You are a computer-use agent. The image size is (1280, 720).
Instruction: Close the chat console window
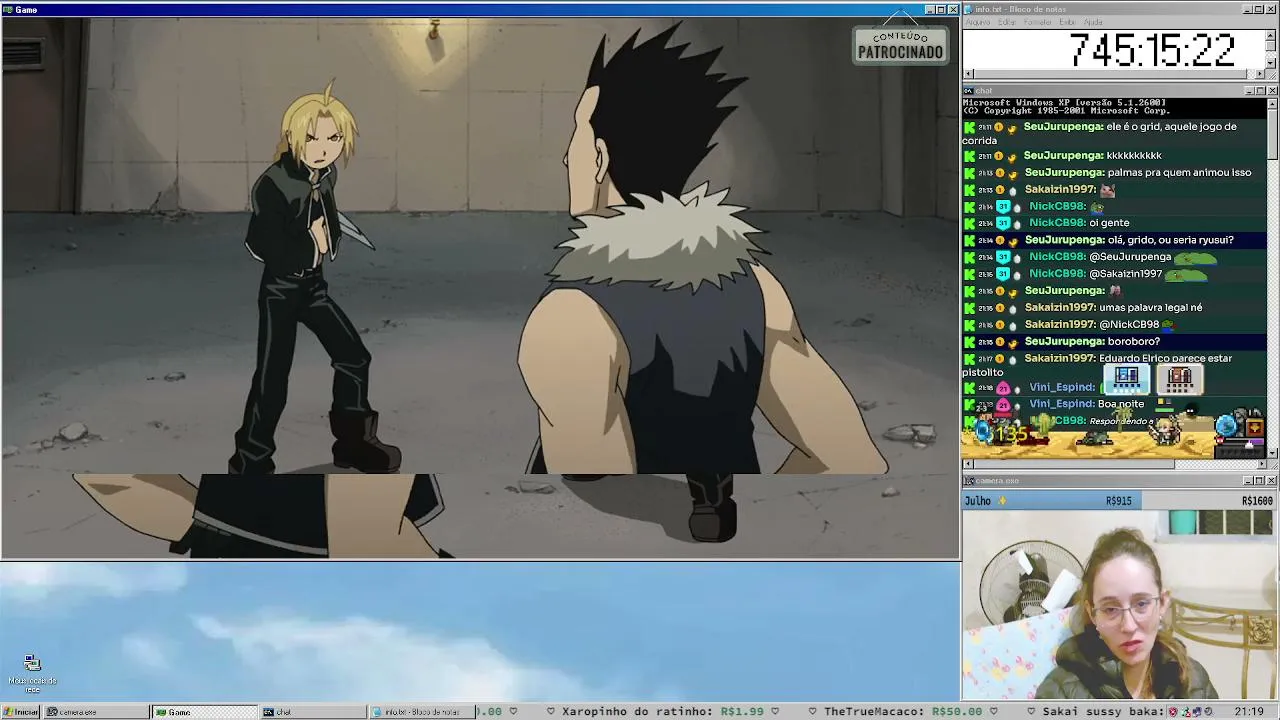click(1272, 91)
